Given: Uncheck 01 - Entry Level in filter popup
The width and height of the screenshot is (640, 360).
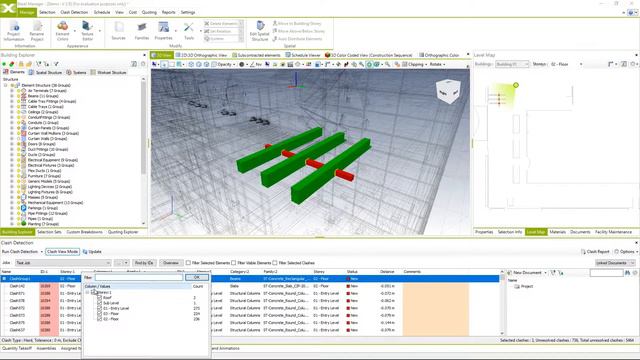Looking at the screenshot, I should pos(99,309).
